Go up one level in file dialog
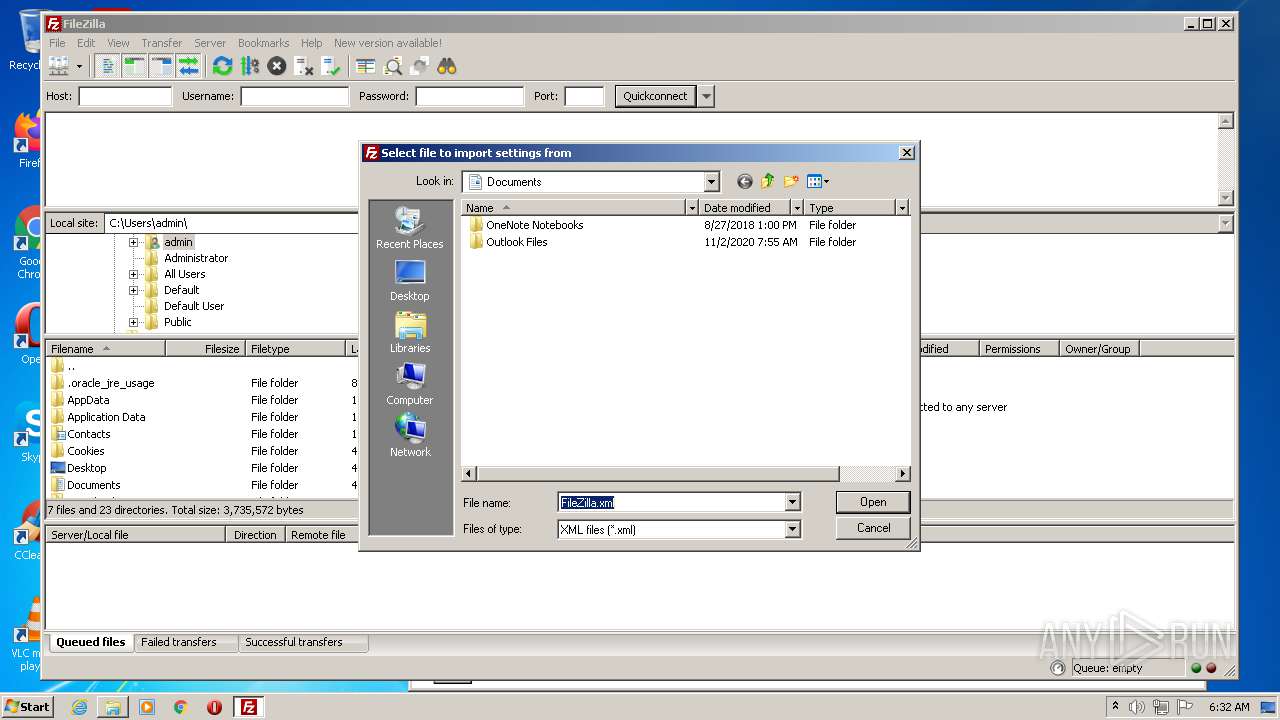1280x720 pixels. (768, 181)
